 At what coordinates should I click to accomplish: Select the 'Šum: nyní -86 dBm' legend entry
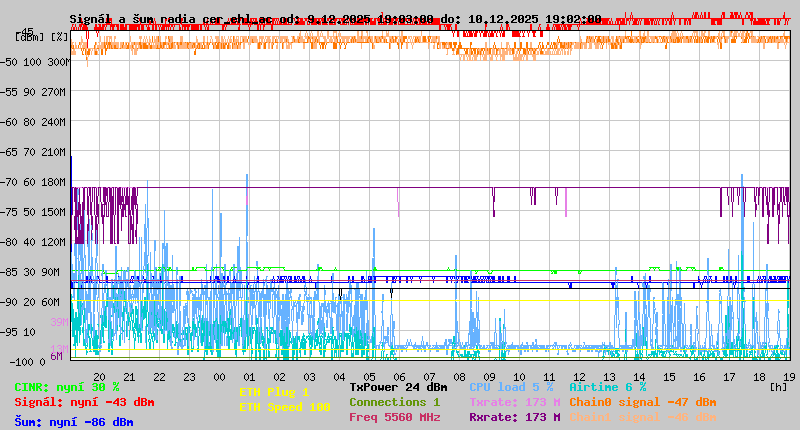point(74,422)
